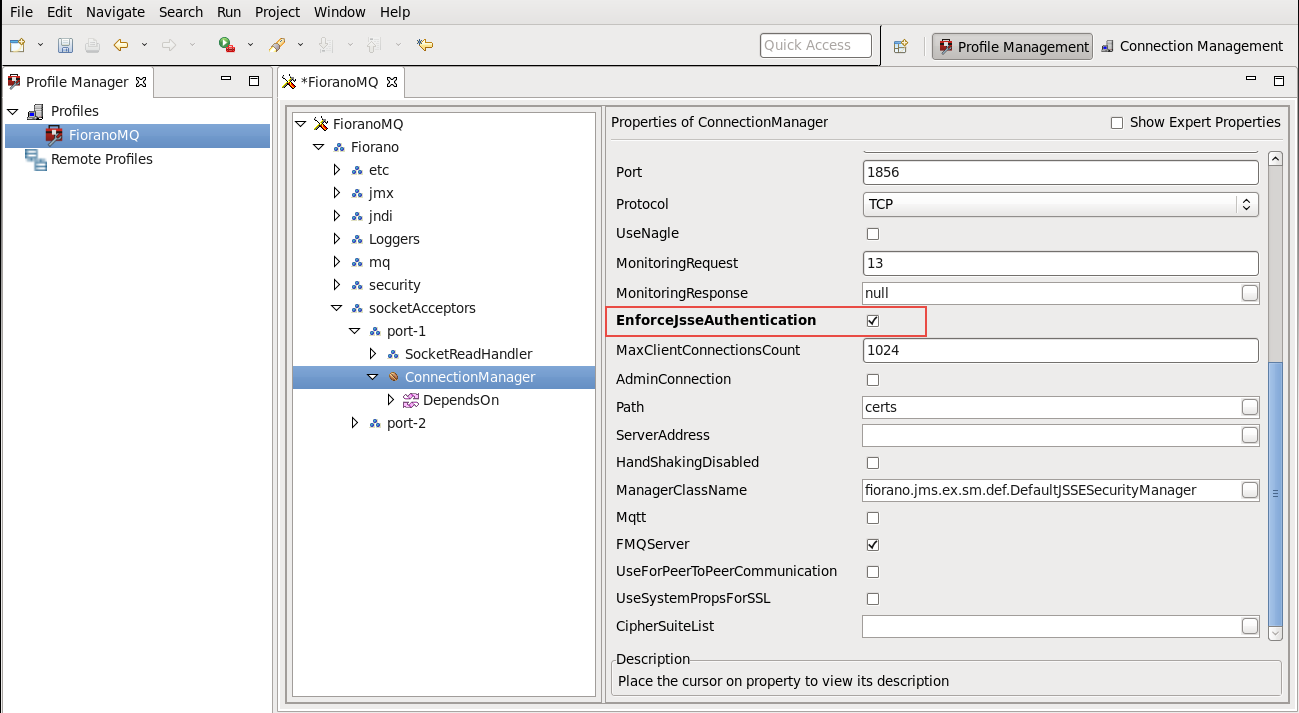The width and height of the screenshot is (1299, 713).
Task: Open the Project menu
Action: click(277, 12)
